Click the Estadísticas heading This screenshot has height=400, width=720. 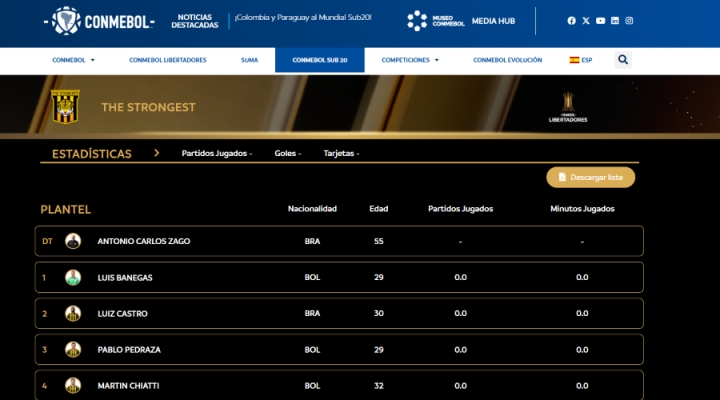click(x=91, y=154)
